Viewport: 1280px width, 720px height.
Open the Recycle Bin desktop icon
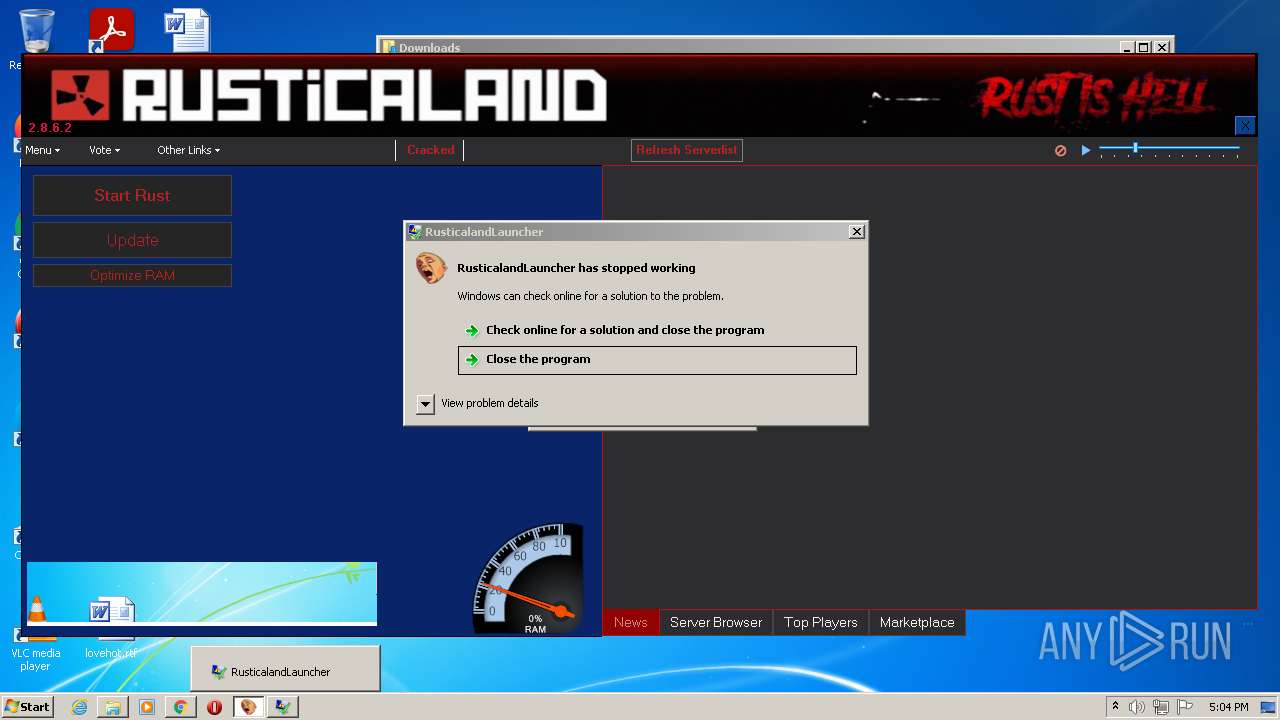36,31
